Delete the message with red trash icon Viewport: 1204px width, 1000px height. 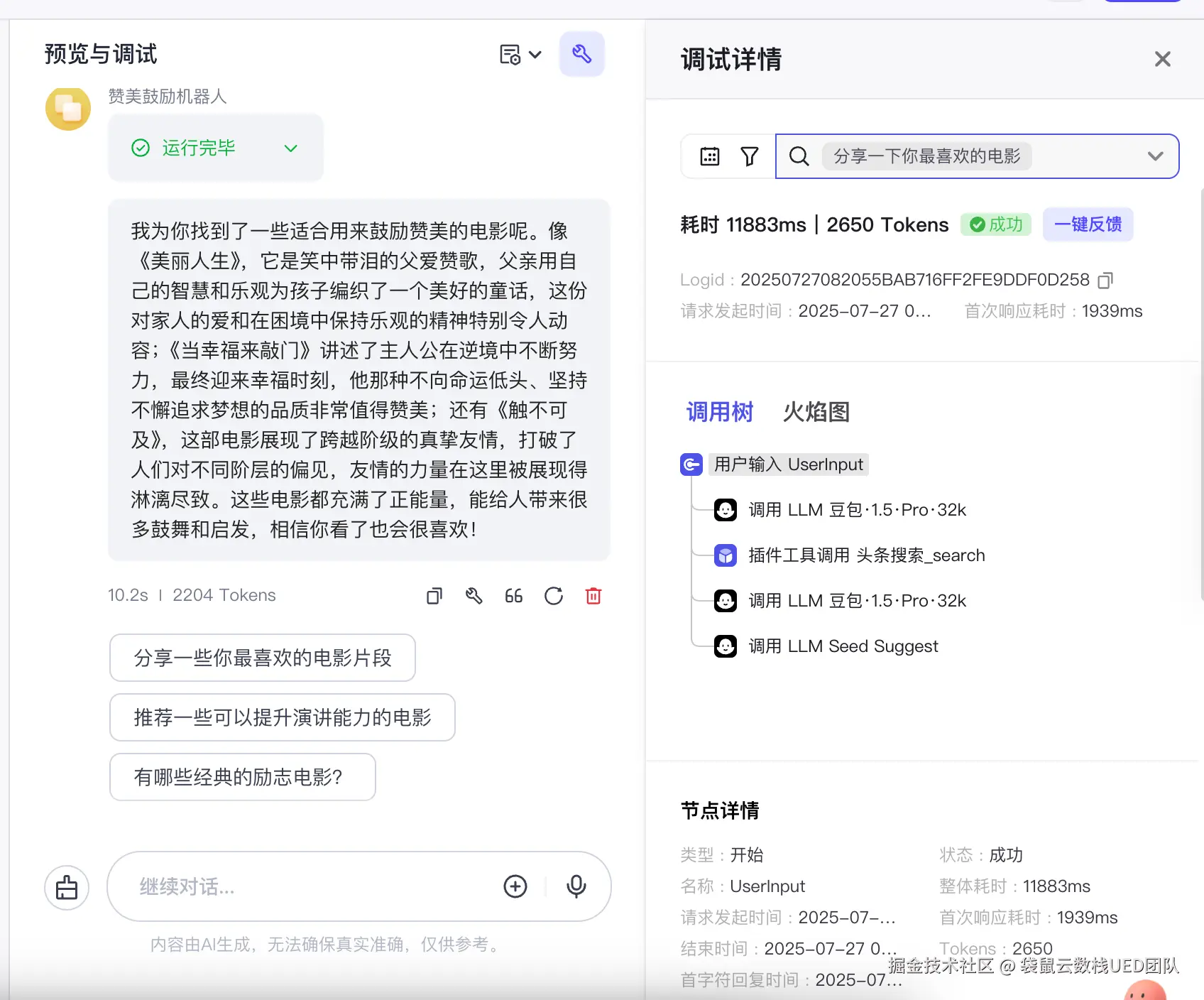point(593,596)
